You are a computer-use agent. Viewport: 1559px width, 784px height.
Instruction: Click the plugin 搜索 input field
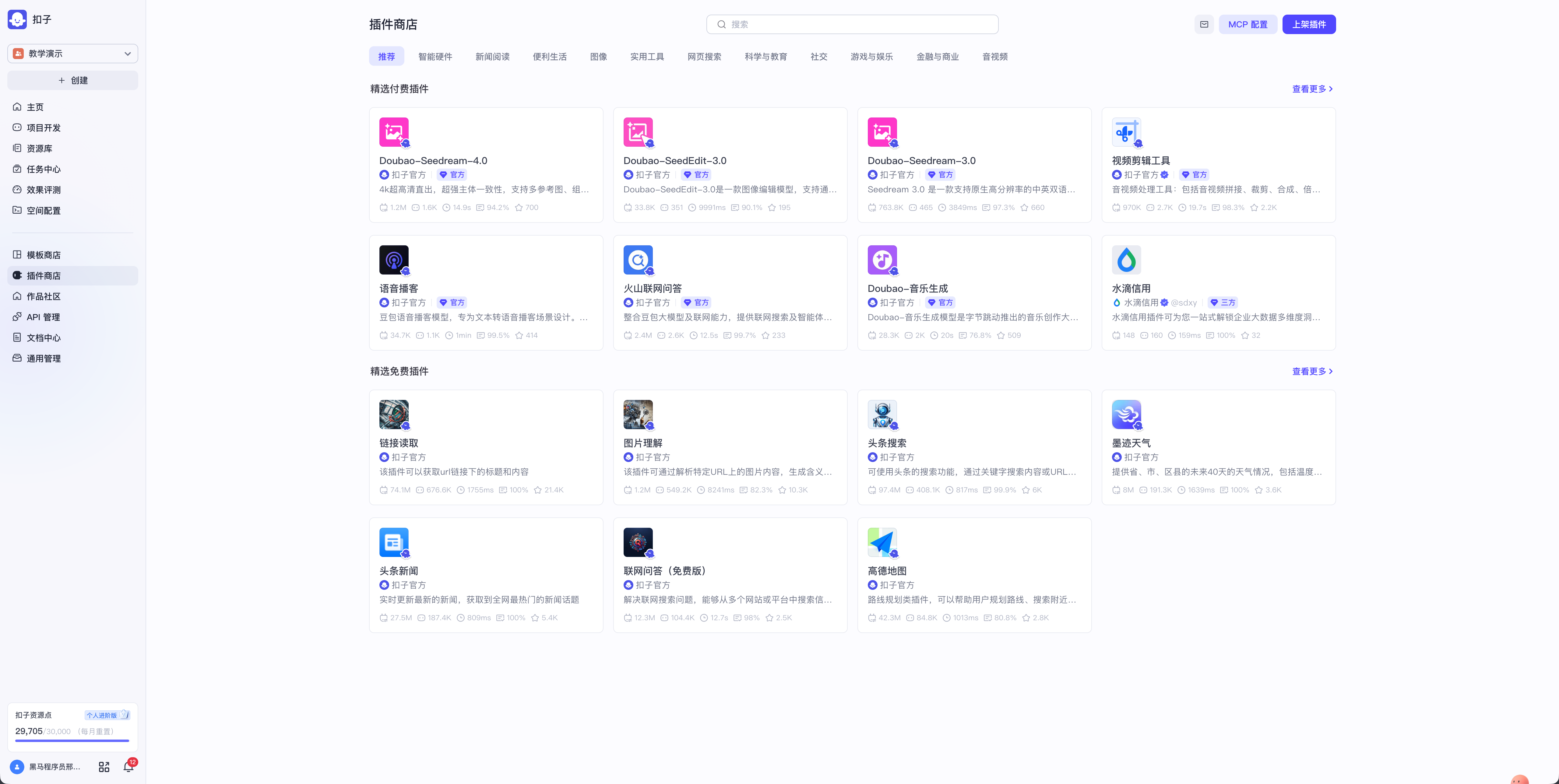coord(852,24)
